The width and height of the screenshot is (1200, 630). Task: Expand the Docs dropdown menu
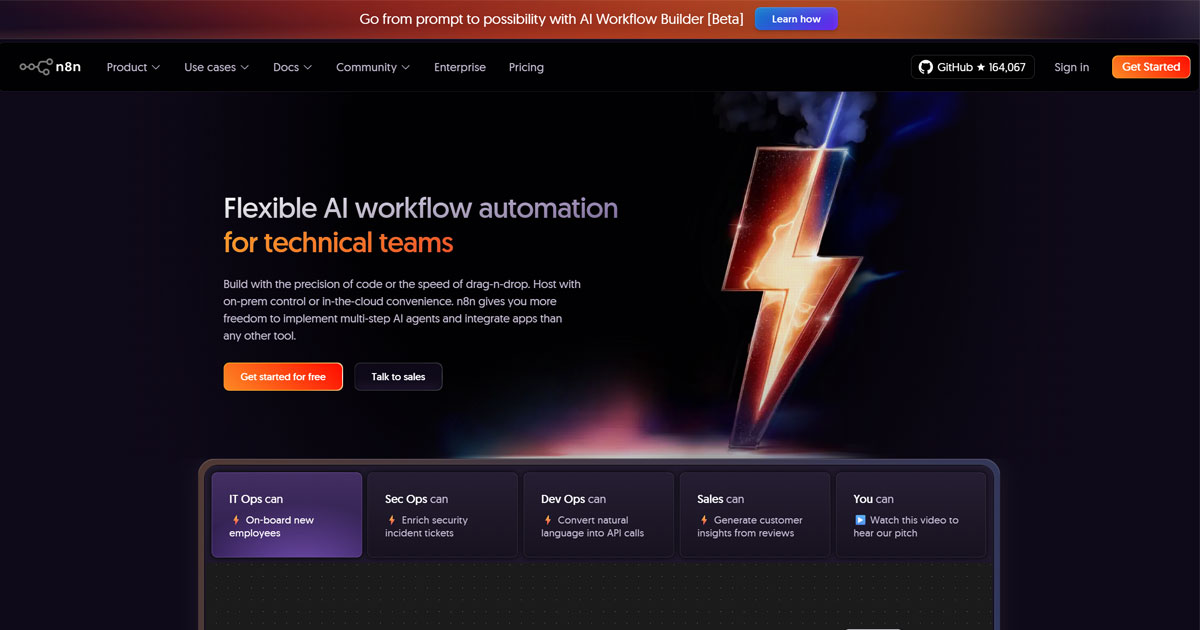point(292,67)
